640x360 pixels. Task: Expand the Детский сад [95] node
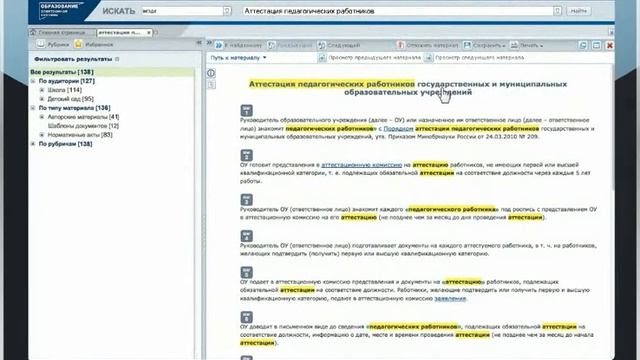pos(42,99)
